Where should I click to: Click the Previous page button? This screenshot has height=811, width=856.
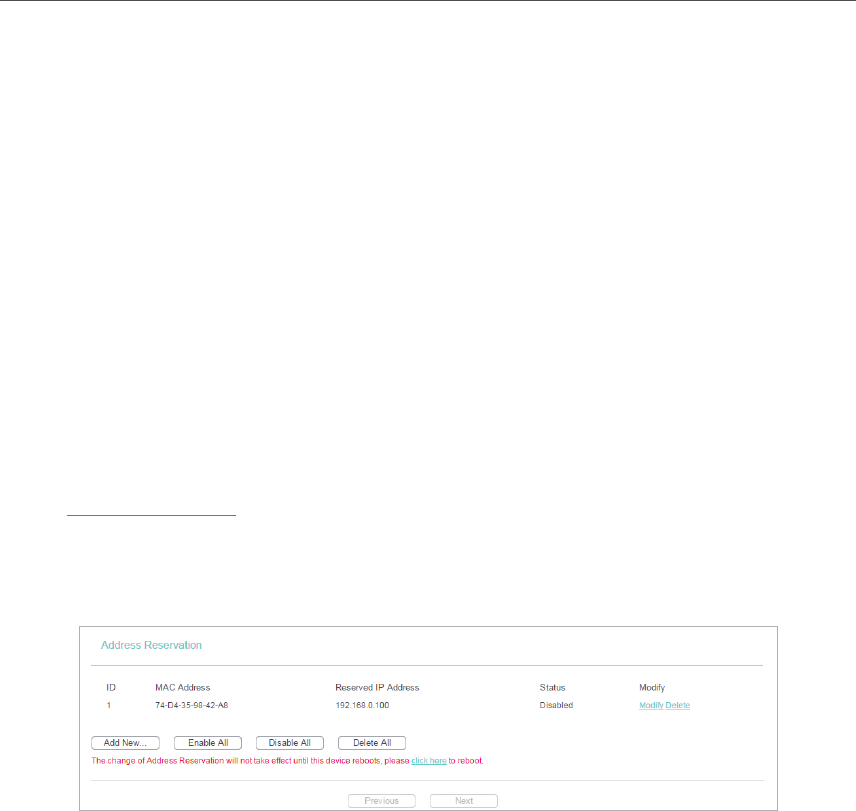point(382,801)
